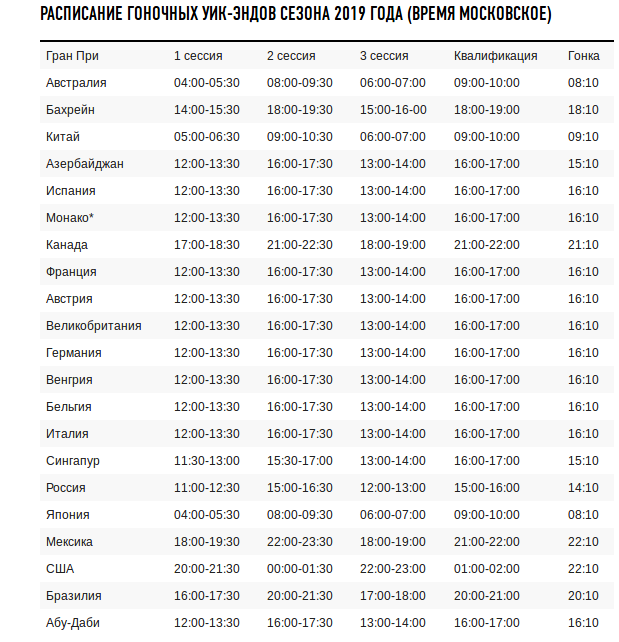Viewport: 619px width, 642px height.
Task: Select США qualification time 01:00-02:00
Action: (487, 569)
